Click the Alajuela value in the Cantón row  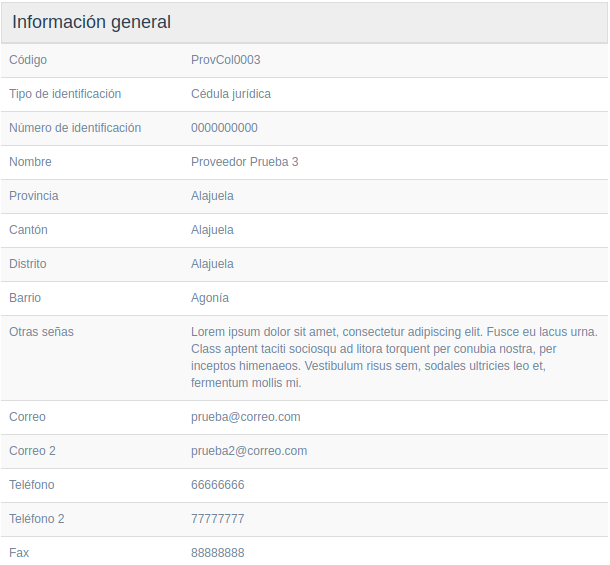coord(212,230)
